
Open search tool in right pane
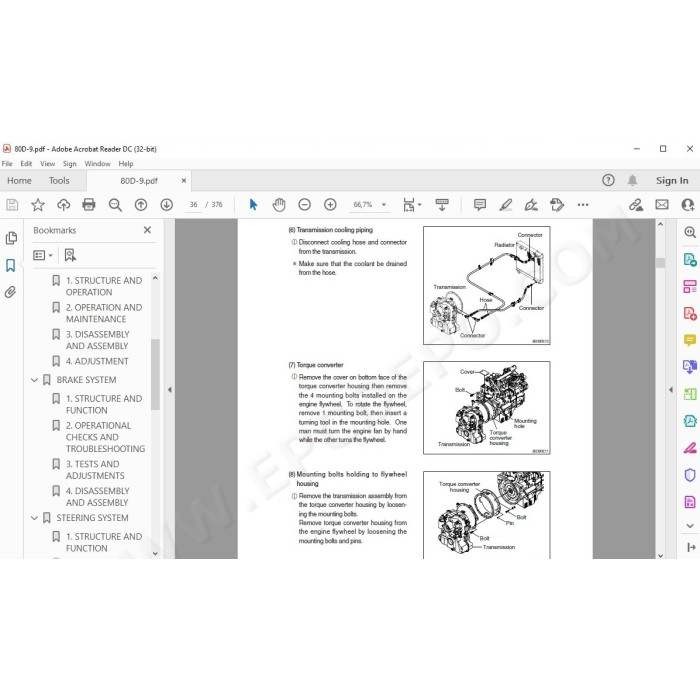pyautogui.click(x=690, y=232)
